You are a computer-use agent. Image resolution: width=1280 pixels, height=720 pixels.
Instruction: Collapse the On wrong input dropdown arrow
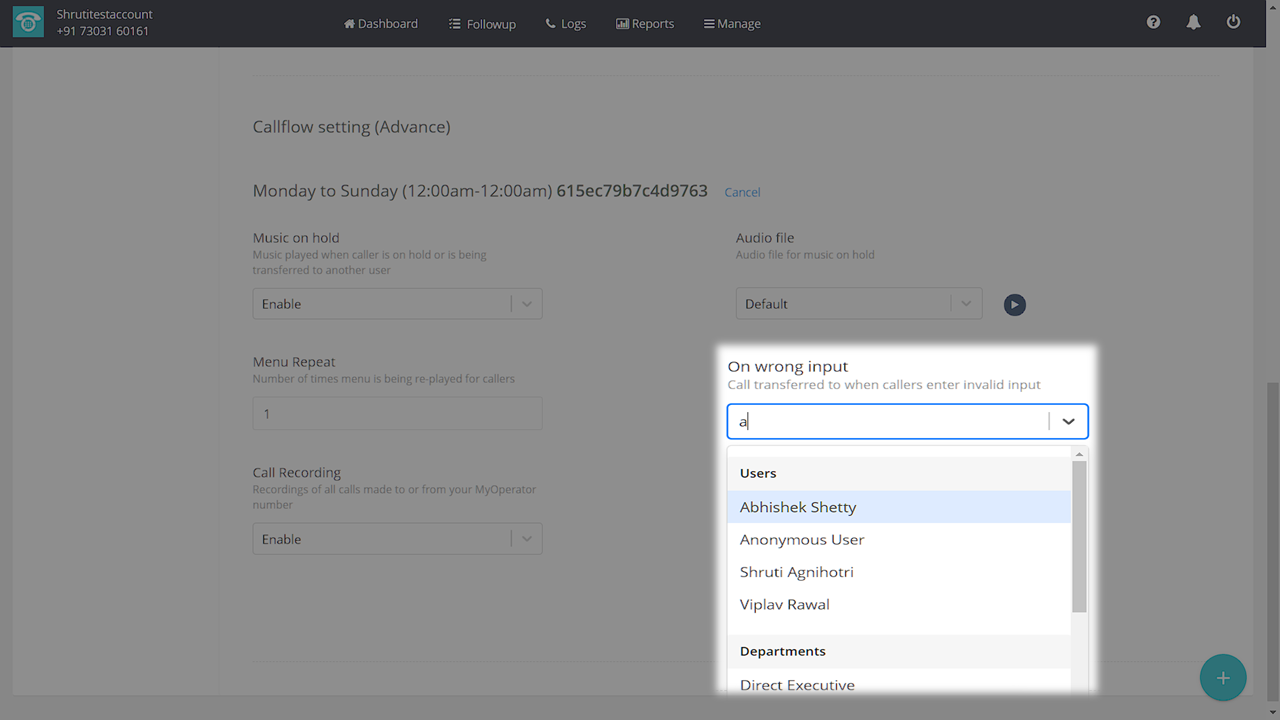(x=1068, y=422)
